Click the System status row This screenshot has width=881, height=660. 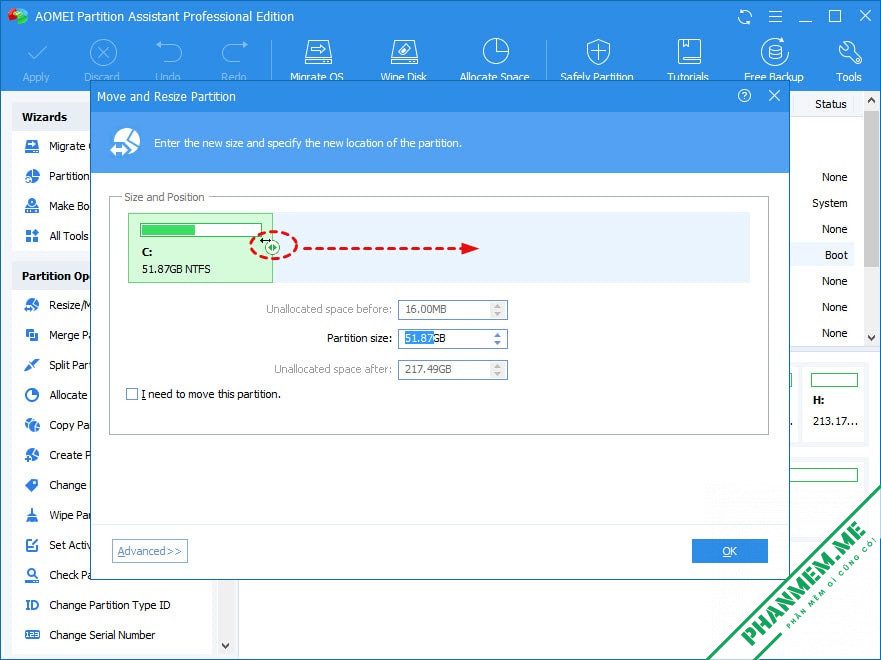829,203
